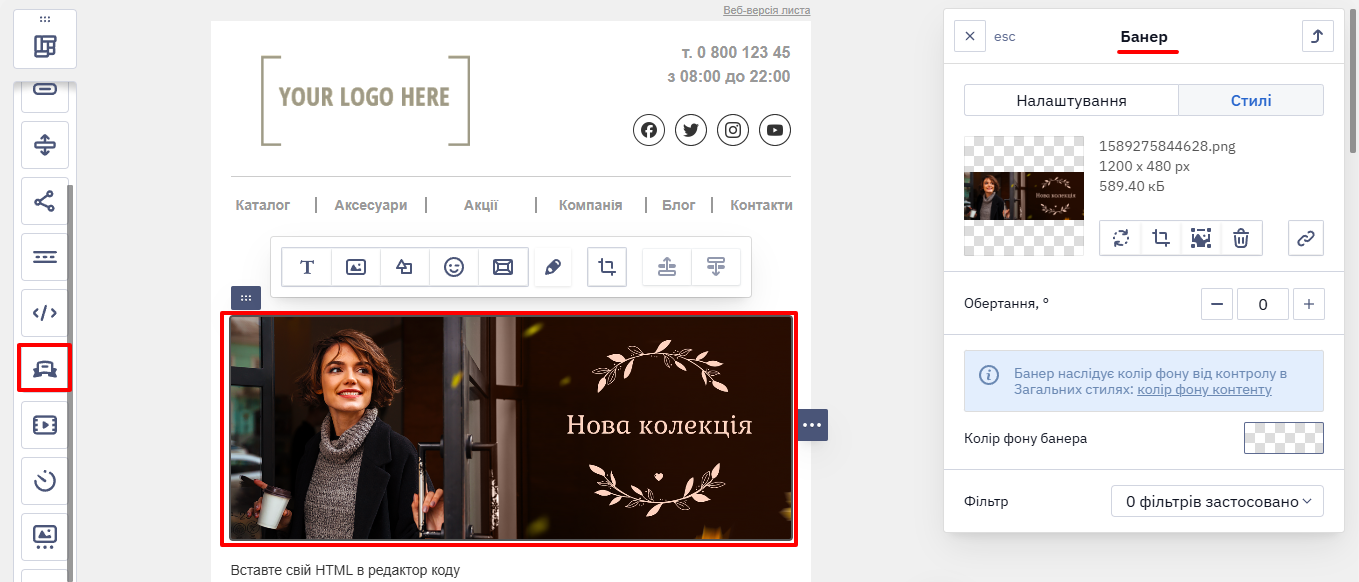Select the Нова колекція banner image
1359x582 pixels.
coord(511,428)
